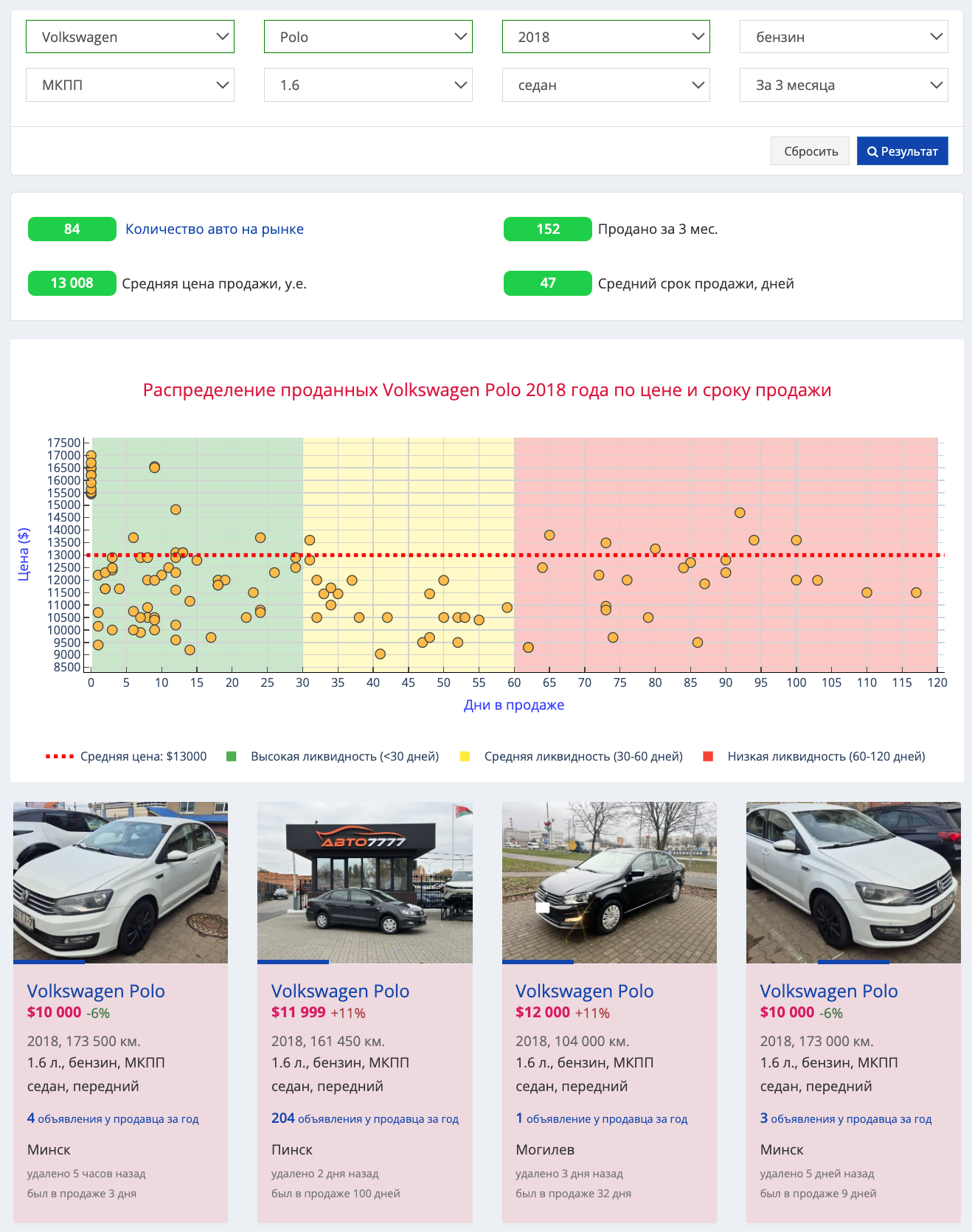Click the 47 days average badge
Screen dimensions: 972x1232
[548, 283]
